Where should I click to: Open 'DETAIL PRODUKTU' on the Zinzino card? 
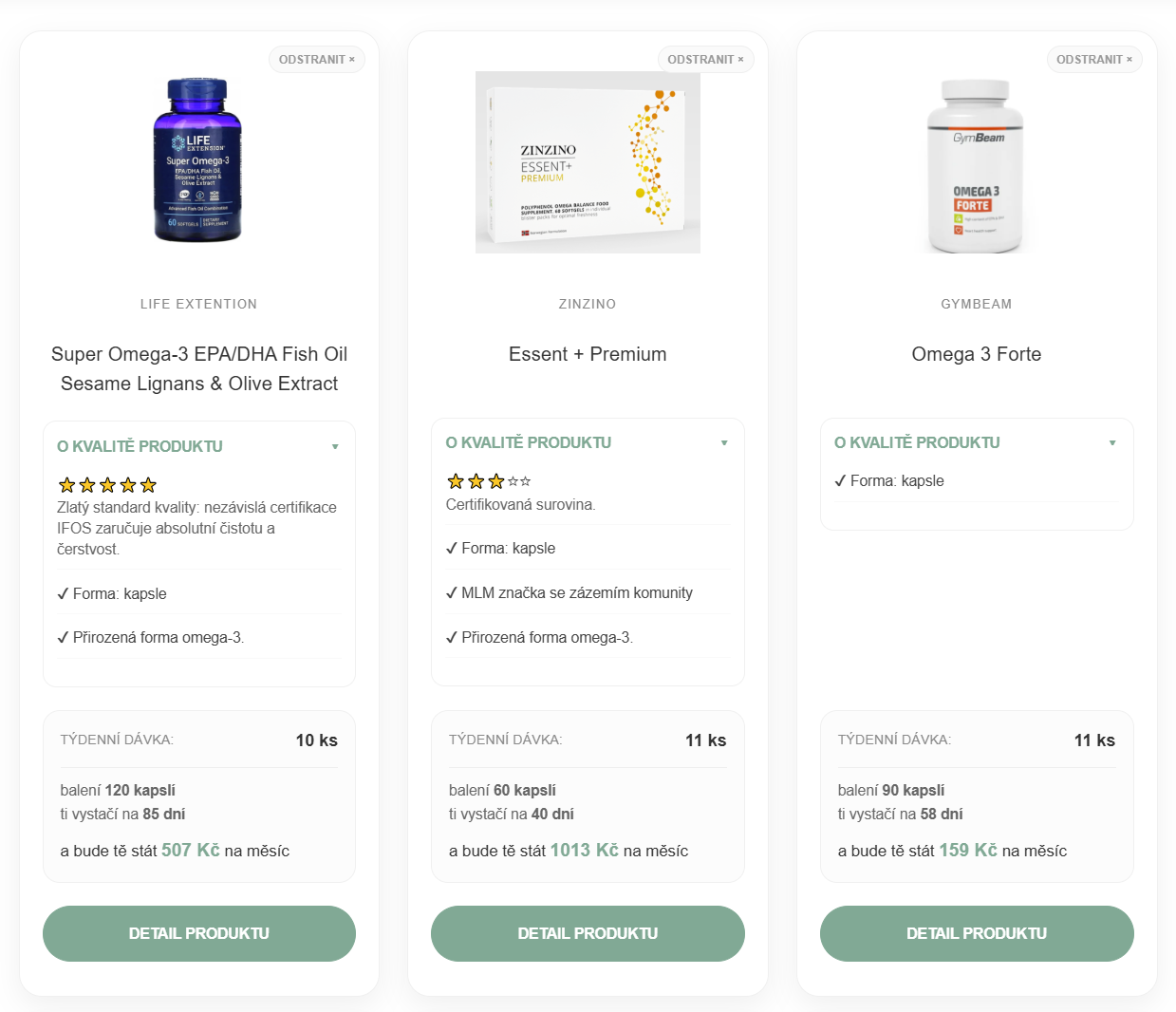tap(588, 933)
